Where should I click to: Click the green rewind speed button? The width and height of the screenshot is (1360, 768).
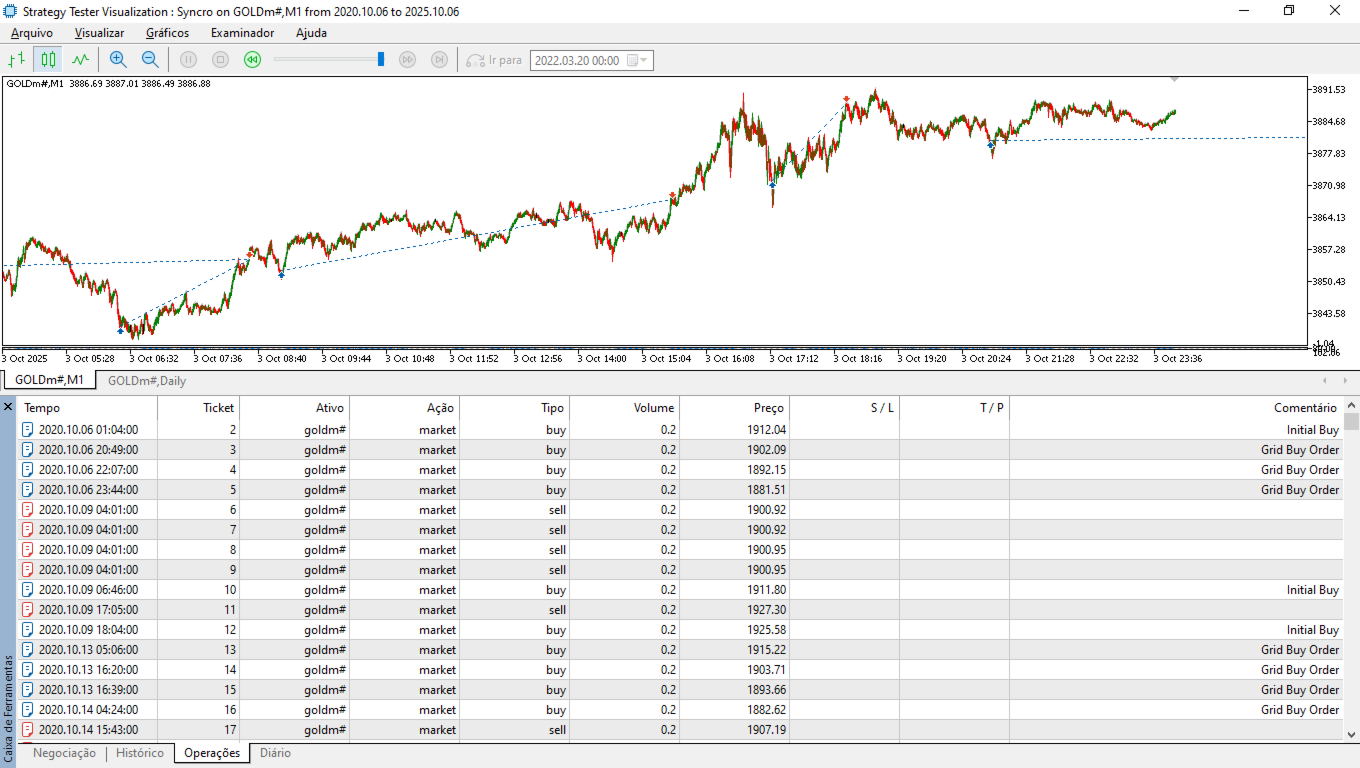coord(253,60)
